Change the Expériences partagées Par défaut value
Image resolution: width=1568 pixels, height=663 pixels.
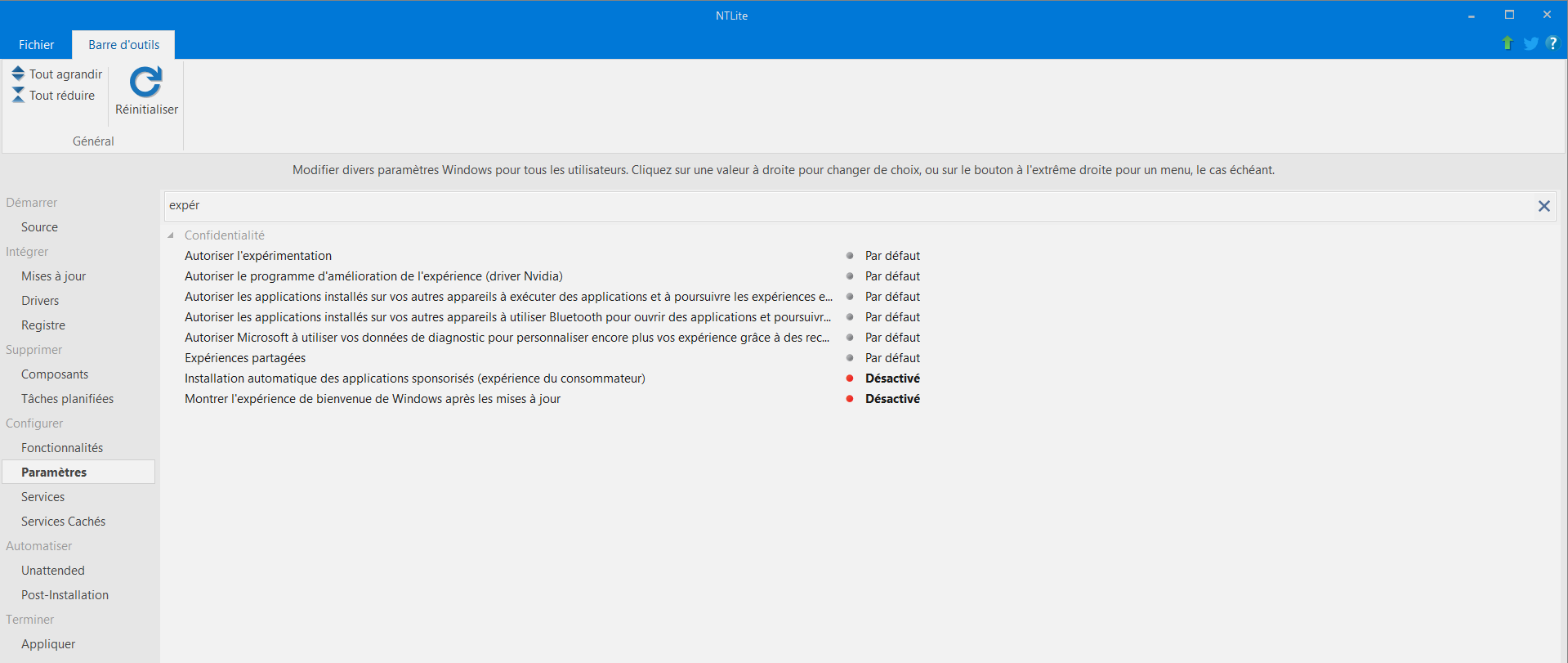[892, 358]
